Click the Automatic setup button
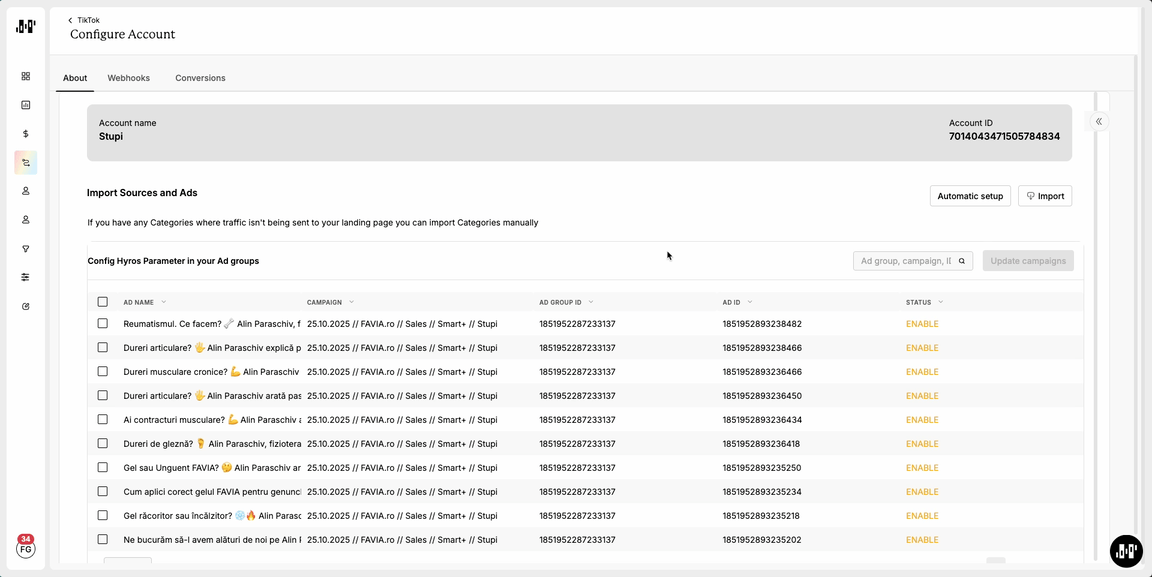 coord(970,196)
